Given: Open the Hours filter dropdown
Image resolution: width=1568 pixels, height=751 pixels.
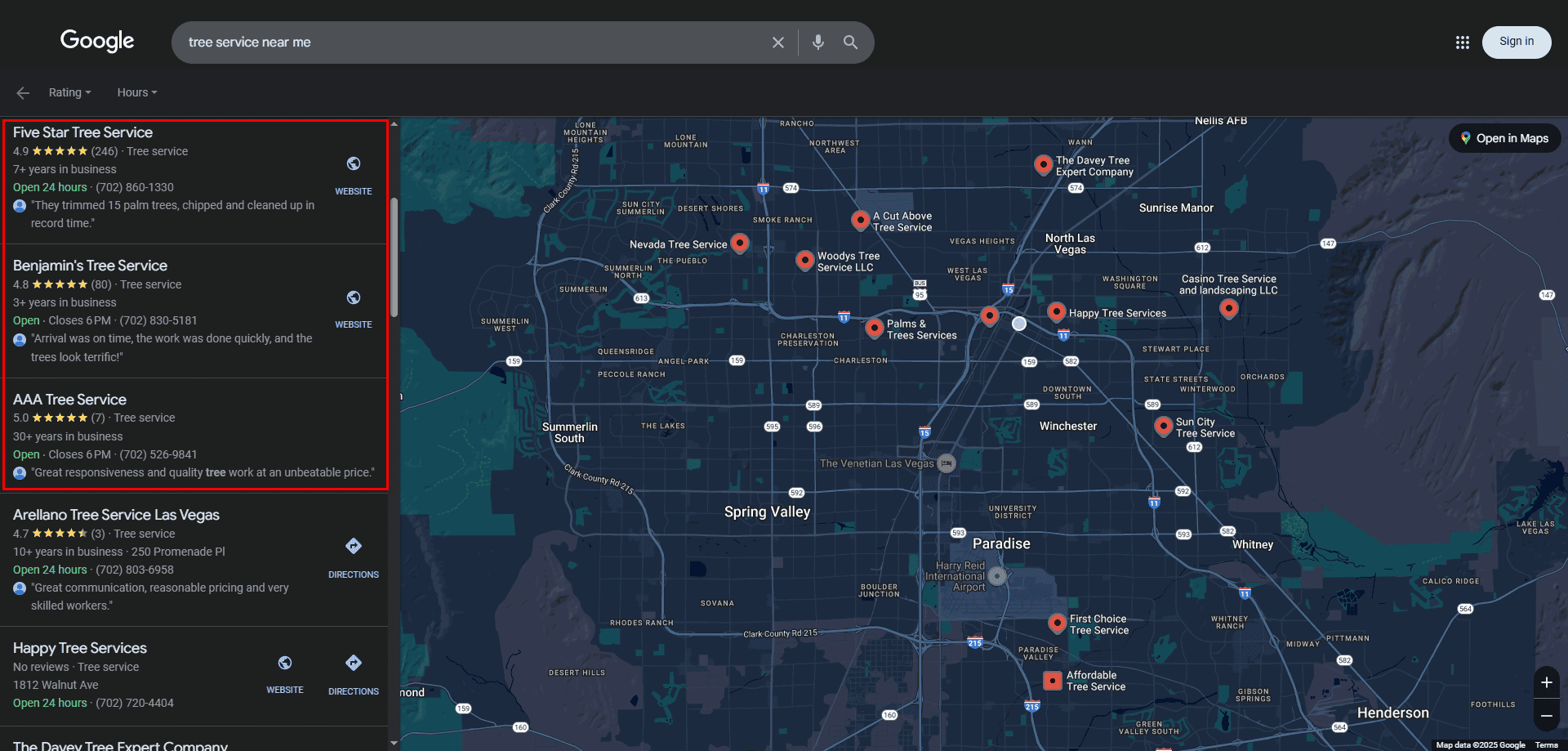Looking at the screenshot, I should pos(137,92).
